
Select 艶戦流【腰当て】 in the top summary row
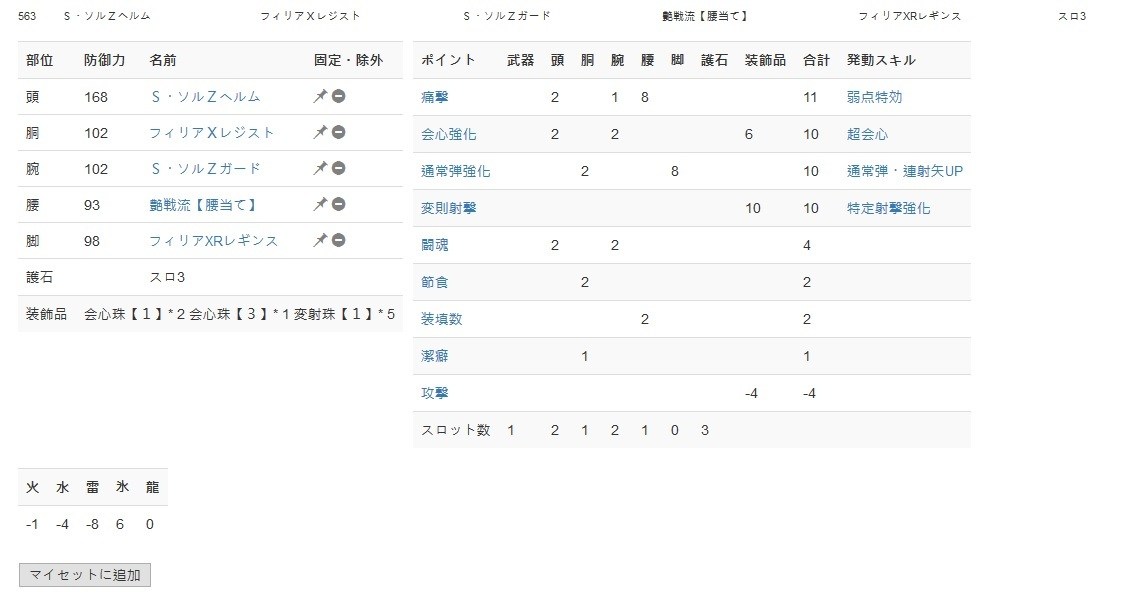click(x=705, y=16)
